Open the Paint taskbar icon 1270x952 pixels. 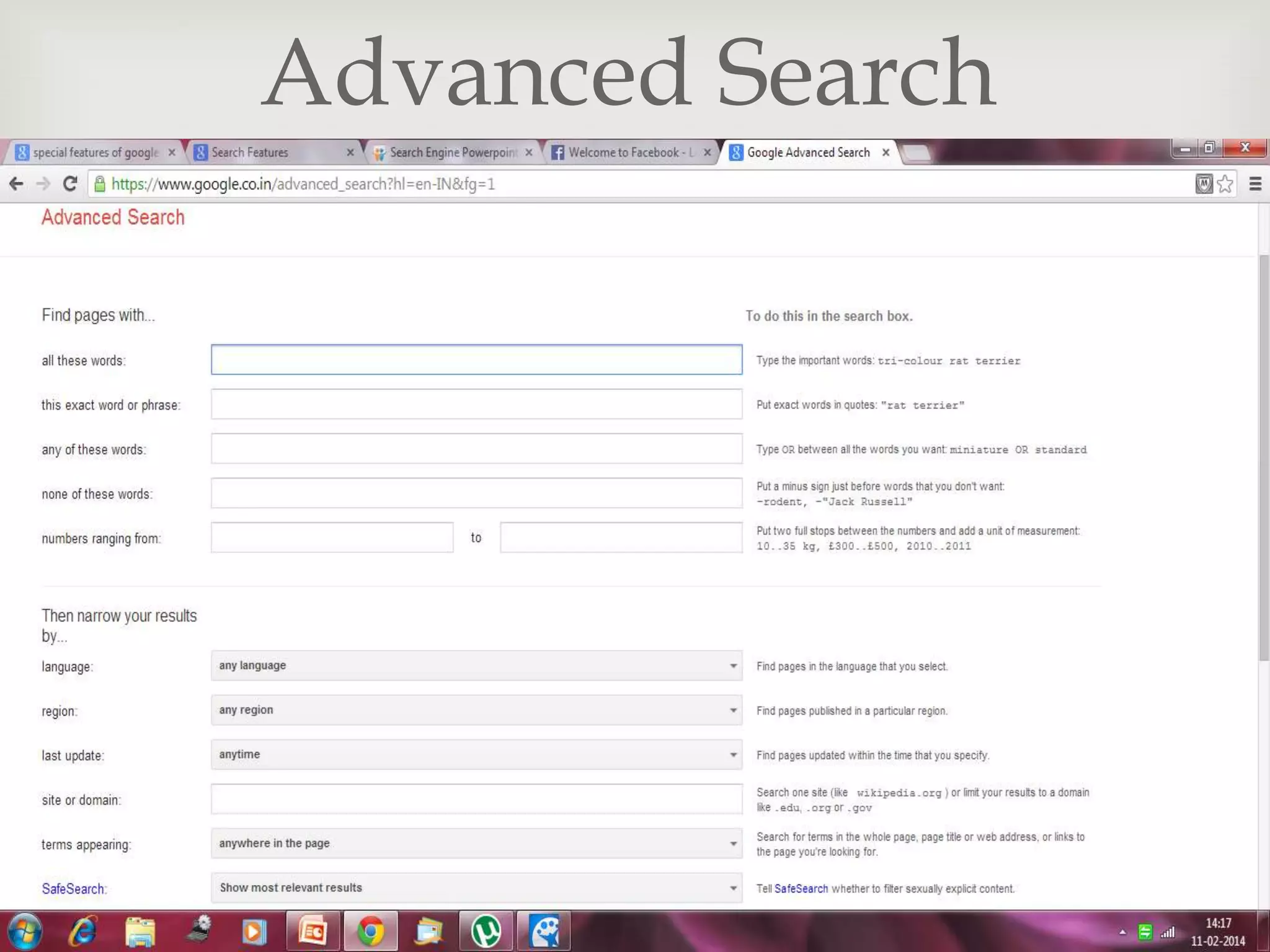tap(544, 931)
